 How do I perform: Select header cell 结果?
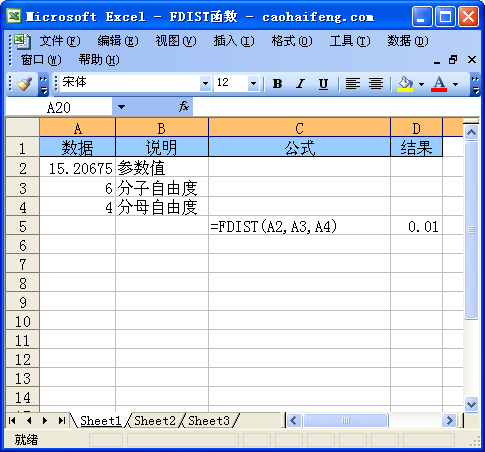(416, 147)
